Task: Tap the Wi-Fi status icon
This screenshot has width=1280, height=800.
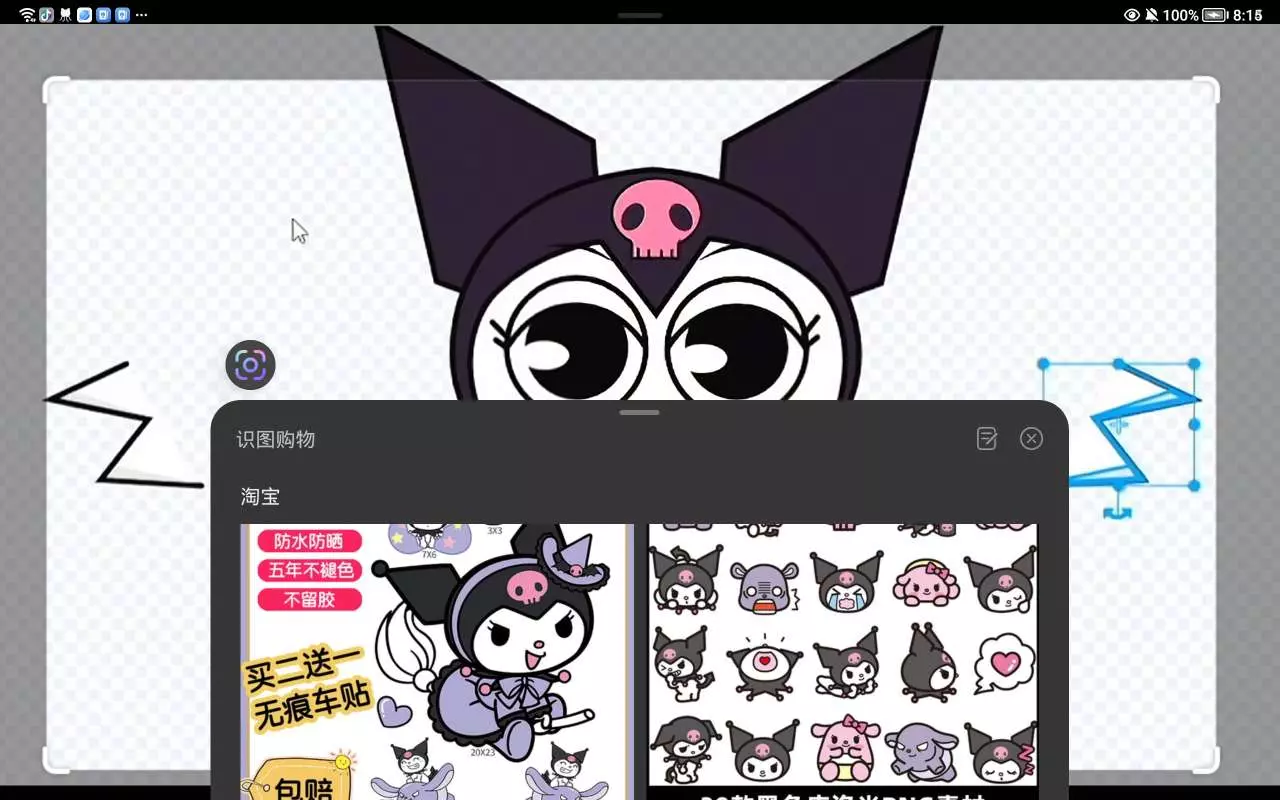Action: (x=28, y=15)
